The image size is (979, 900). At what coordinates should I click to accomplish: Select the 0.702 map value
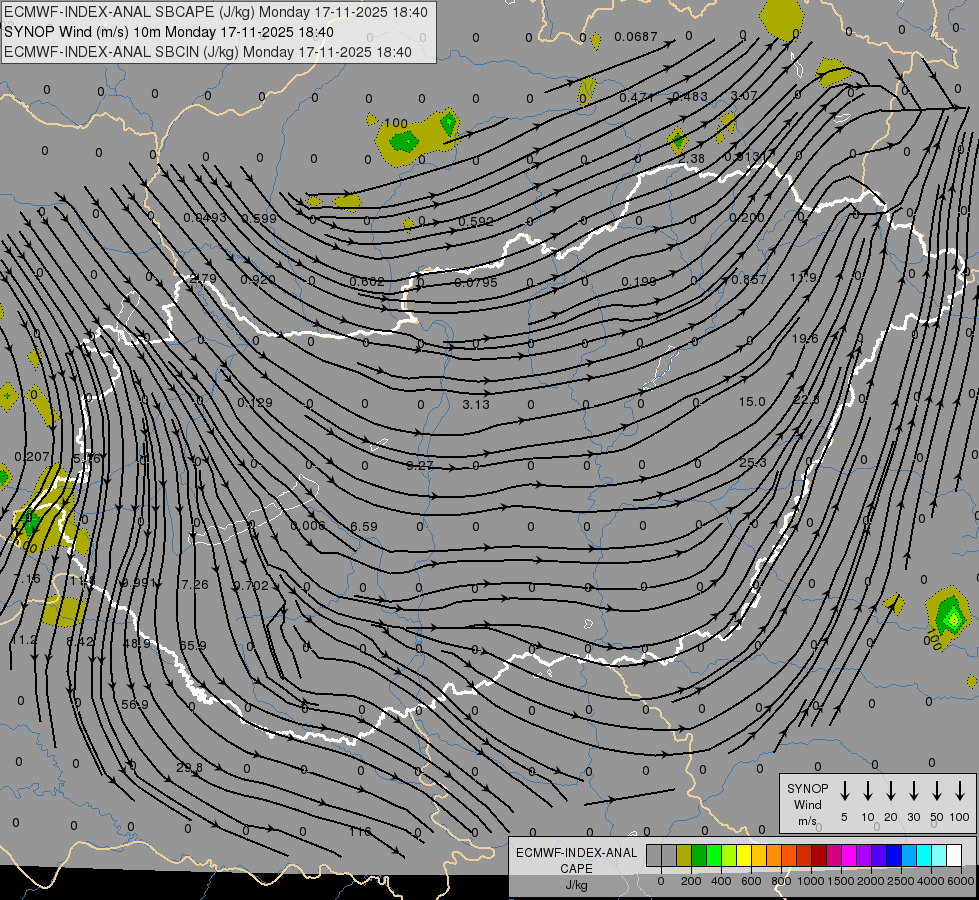(250, 586)
